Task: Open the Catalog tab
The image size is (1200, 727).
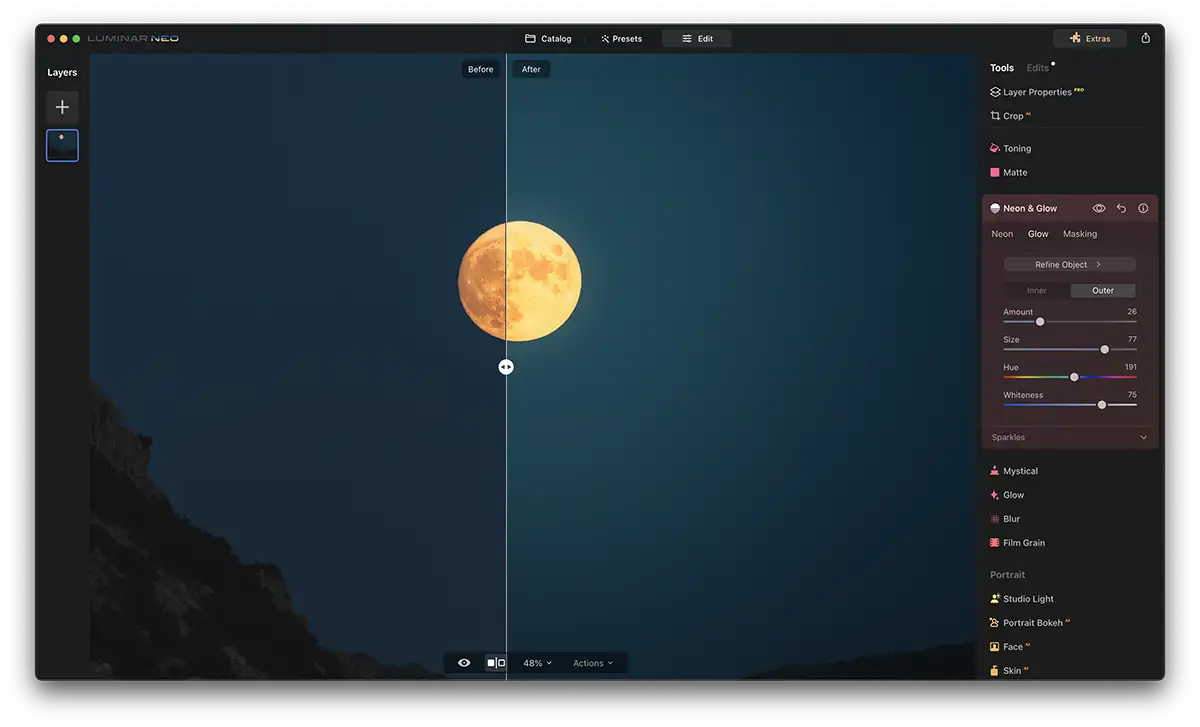Action: 548,39
